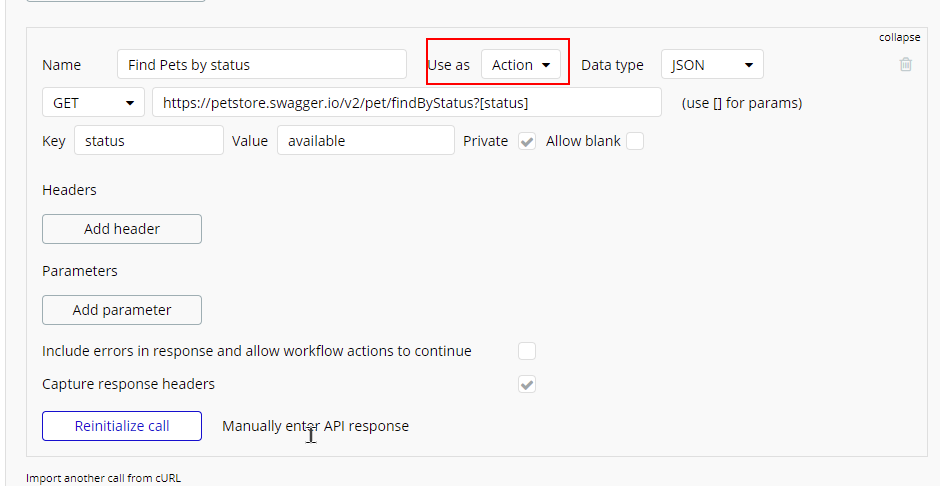The image size is (940, 486).
Task: Toggle the Private checkbox for status
Action: click(x=527, y=141)
